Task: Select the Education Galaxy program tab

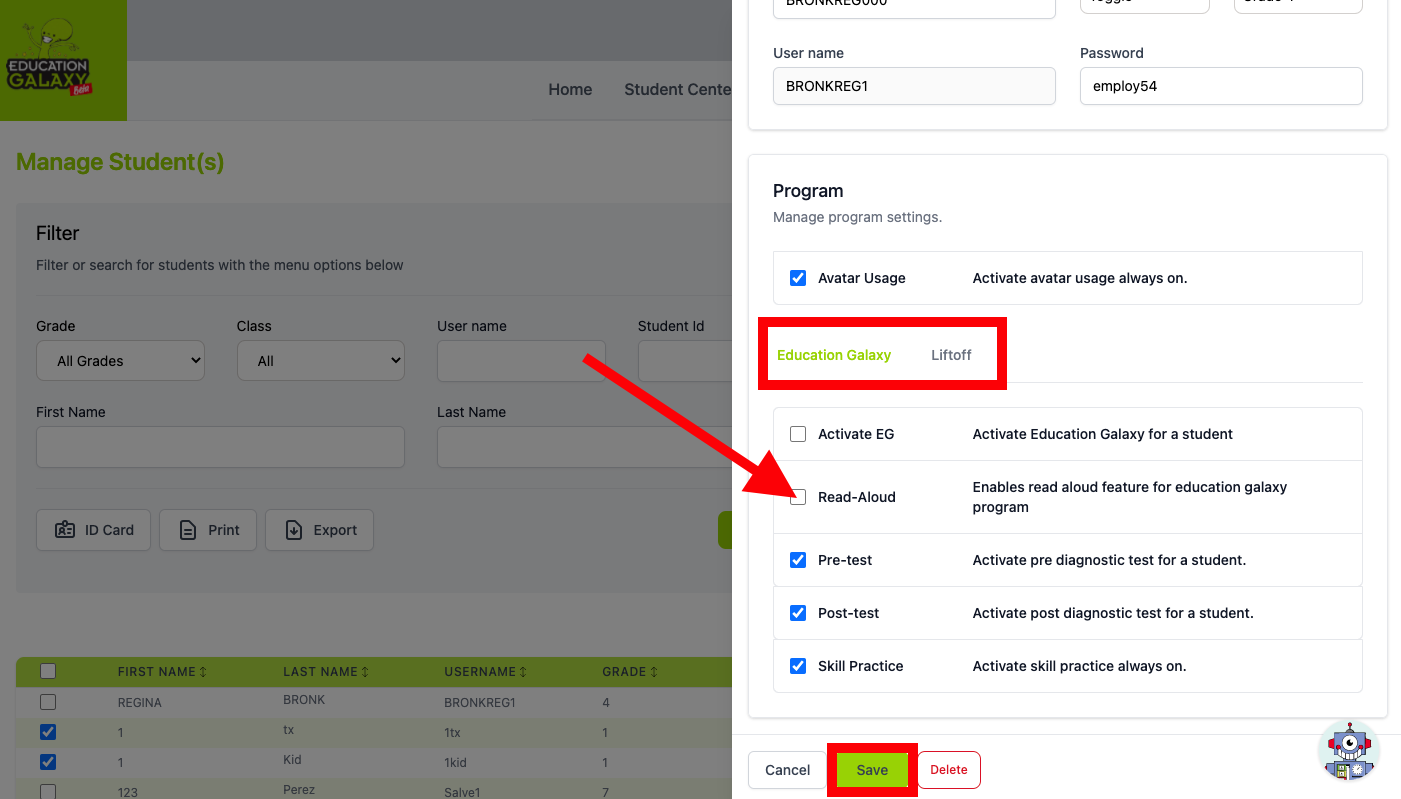Action: click(x=834, y=355)
